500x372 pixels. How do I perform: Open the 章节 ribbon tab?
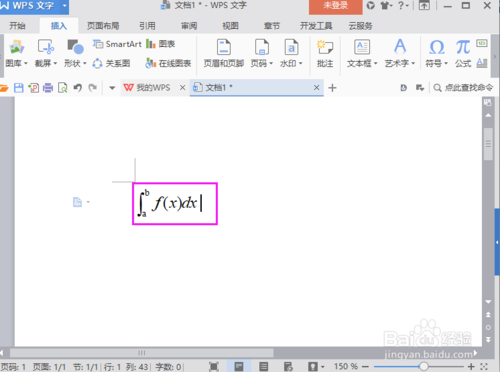tap(272, 26)
